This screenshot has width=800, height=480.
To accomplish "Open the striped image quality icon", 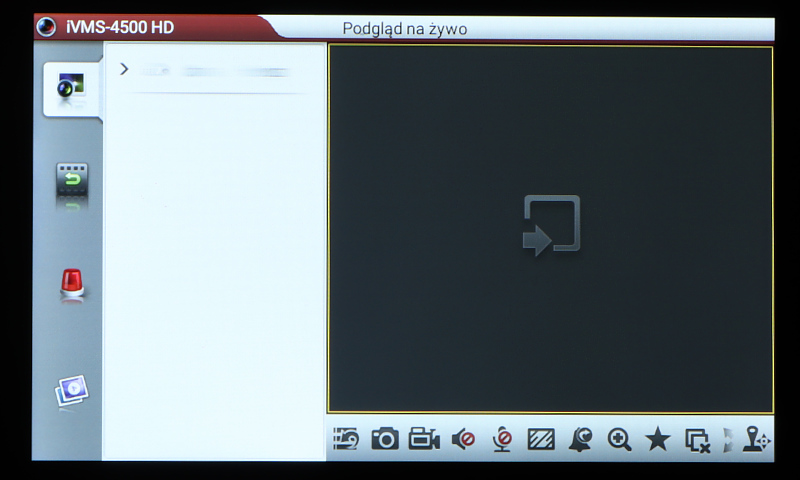I will point(541,439).
